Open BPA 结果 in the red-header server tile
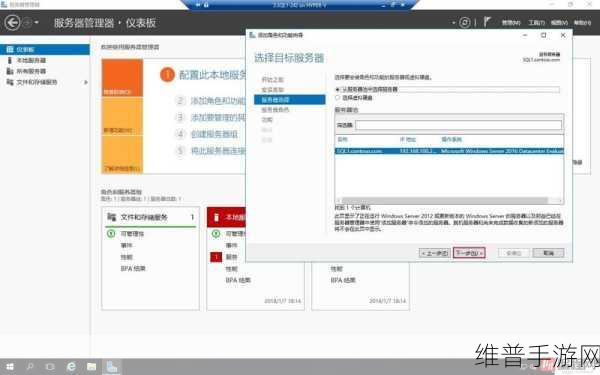The image size is (600, 375). pos(238,280)
